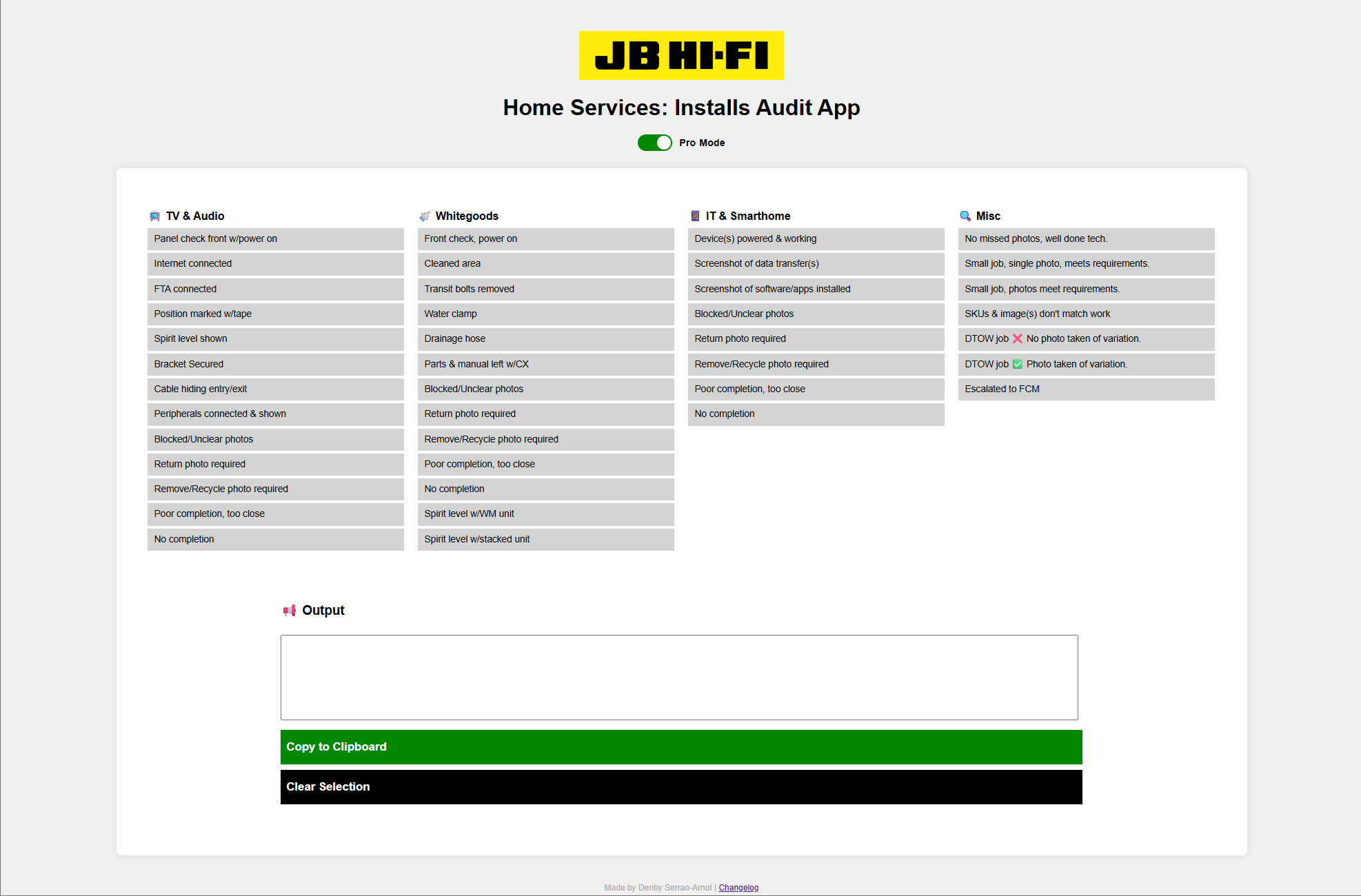
Task: Select Cable hiding entry/exit
Action: [x=276, y=389]
